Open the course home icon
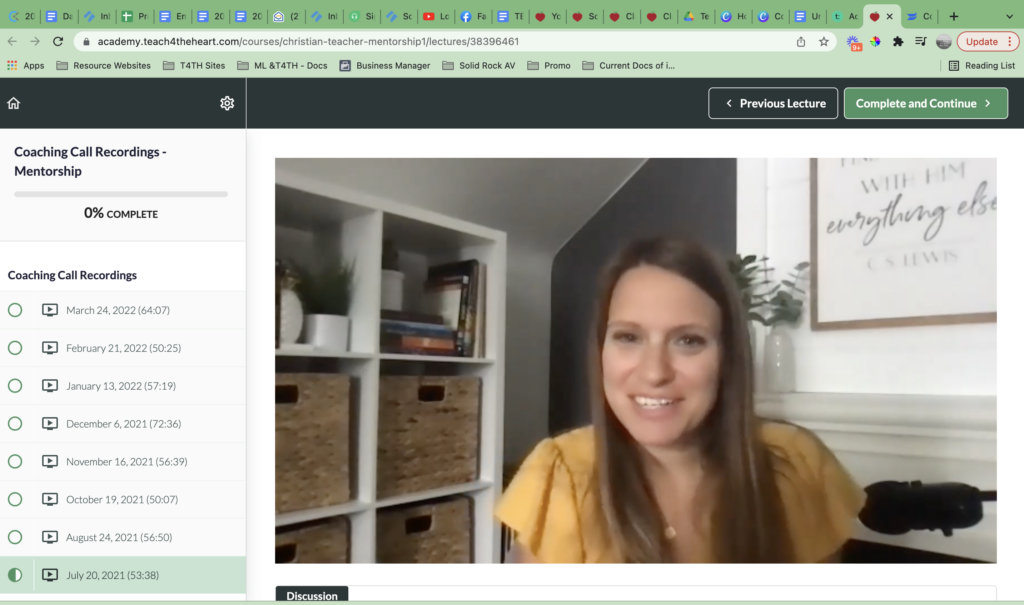 click(x=14, y=103)
